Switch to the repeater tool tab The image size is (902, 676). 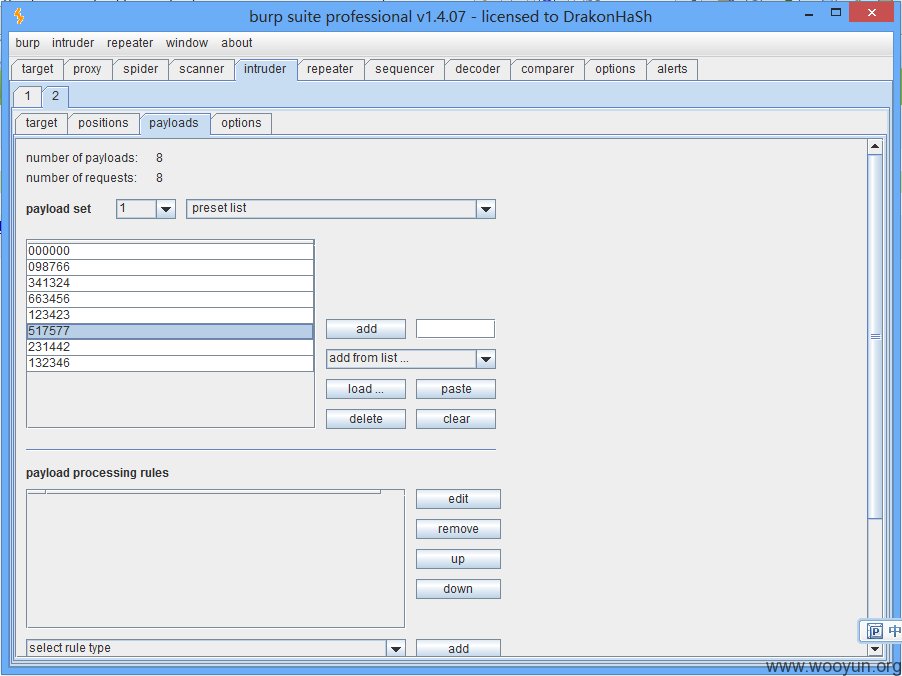coord(330,69)
